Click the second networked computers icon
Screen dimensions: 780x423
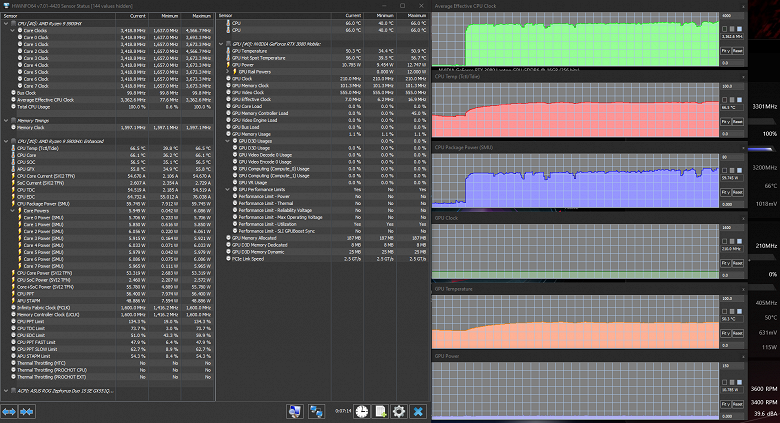317,411
